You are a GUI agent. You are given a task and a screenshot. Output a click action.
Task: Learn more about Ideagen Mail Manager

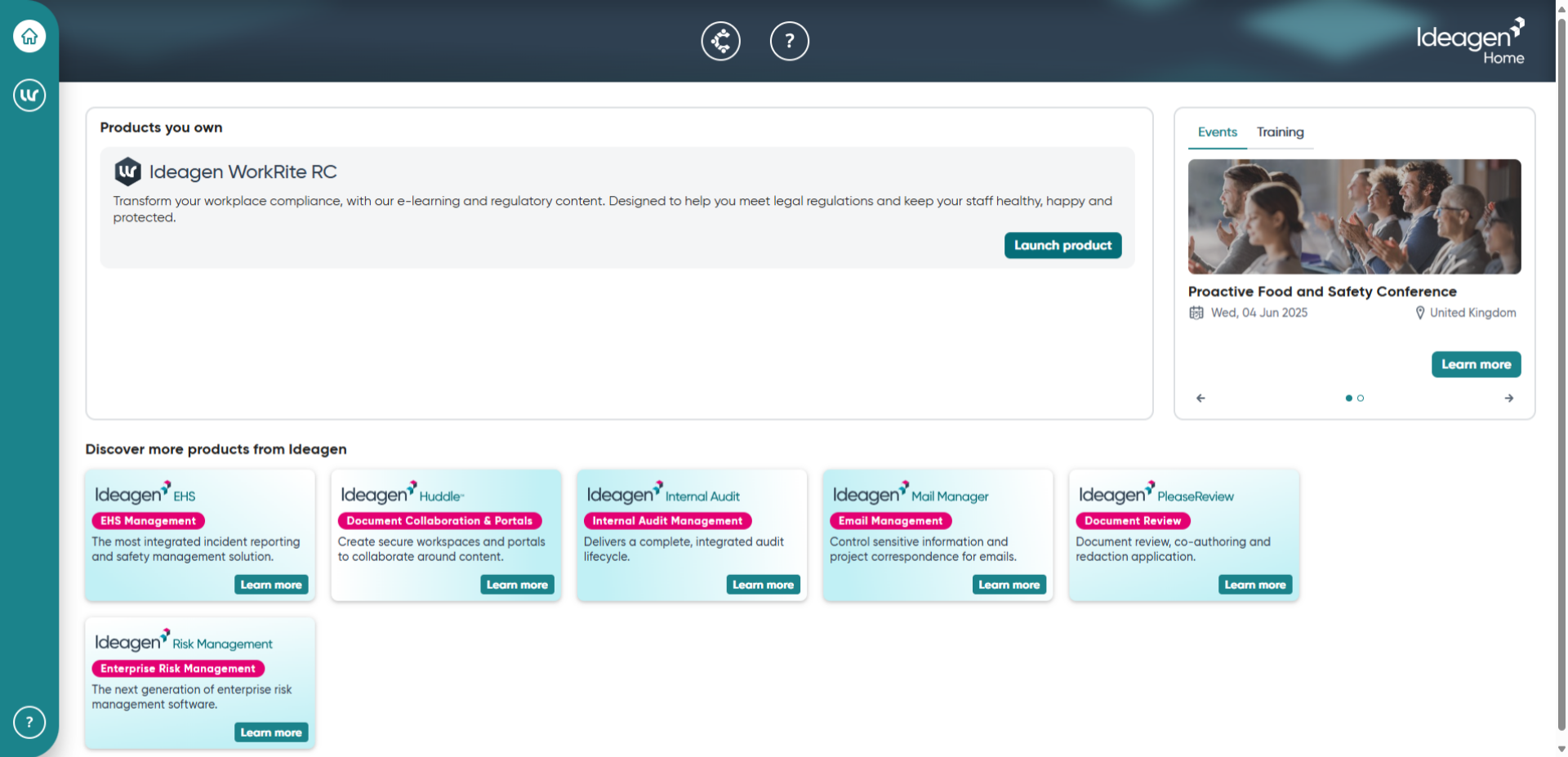1009,585
